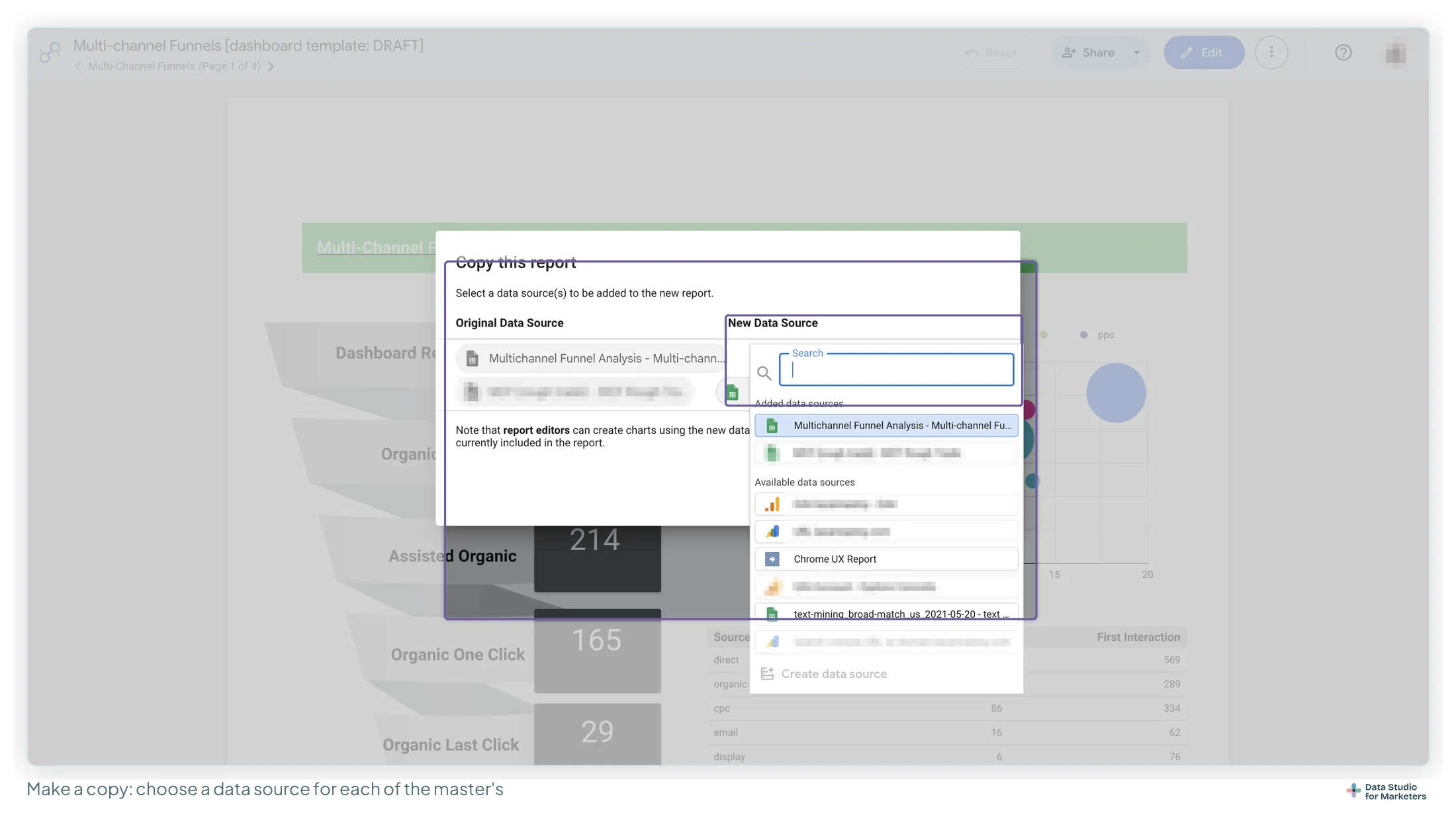Go to the next report page
This screenshot has width=1456, height=815.
[271, 66]
